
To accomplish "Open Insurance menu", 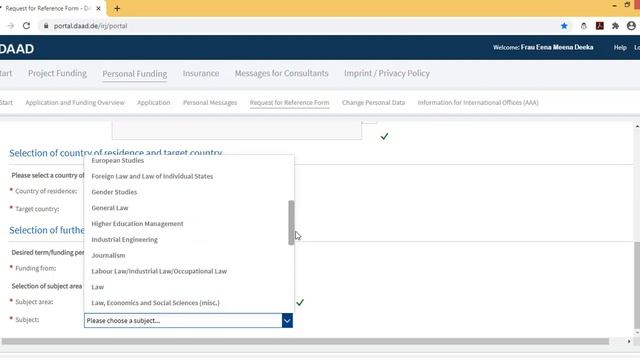I will [x=201, y=73].
